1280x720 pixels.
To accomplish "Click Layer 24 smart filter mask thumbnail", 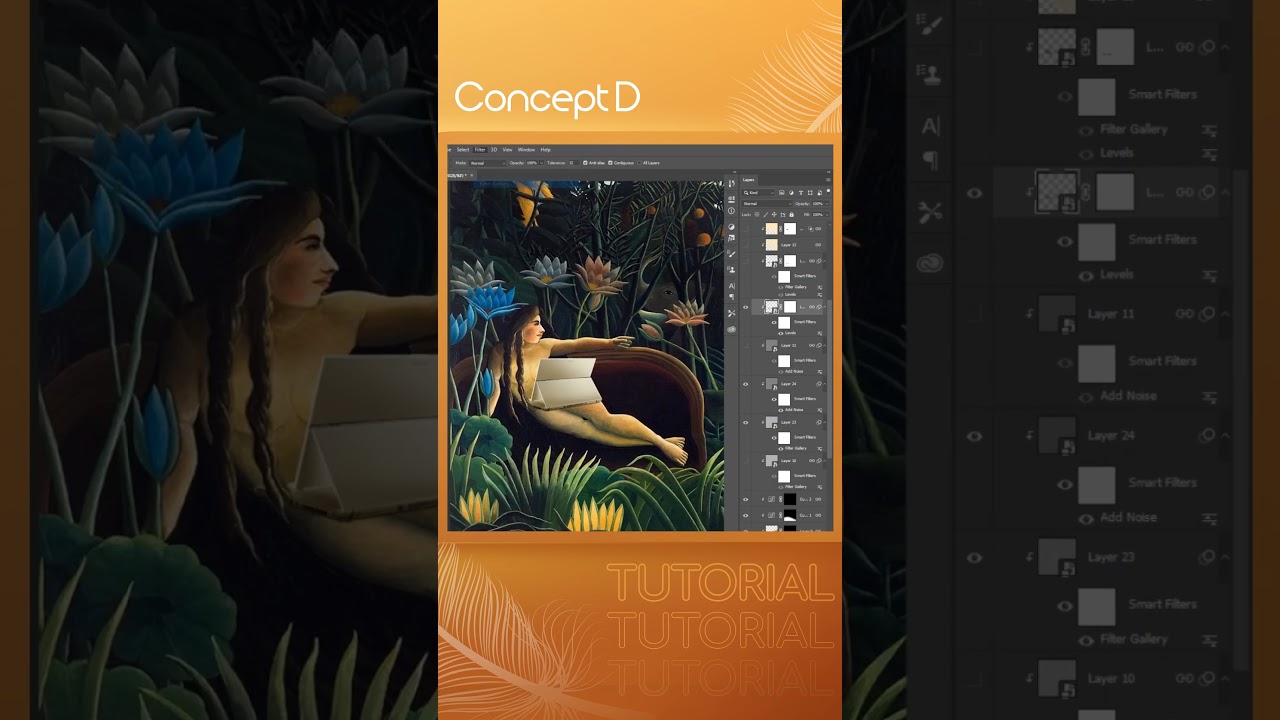I will pos(784,399).
